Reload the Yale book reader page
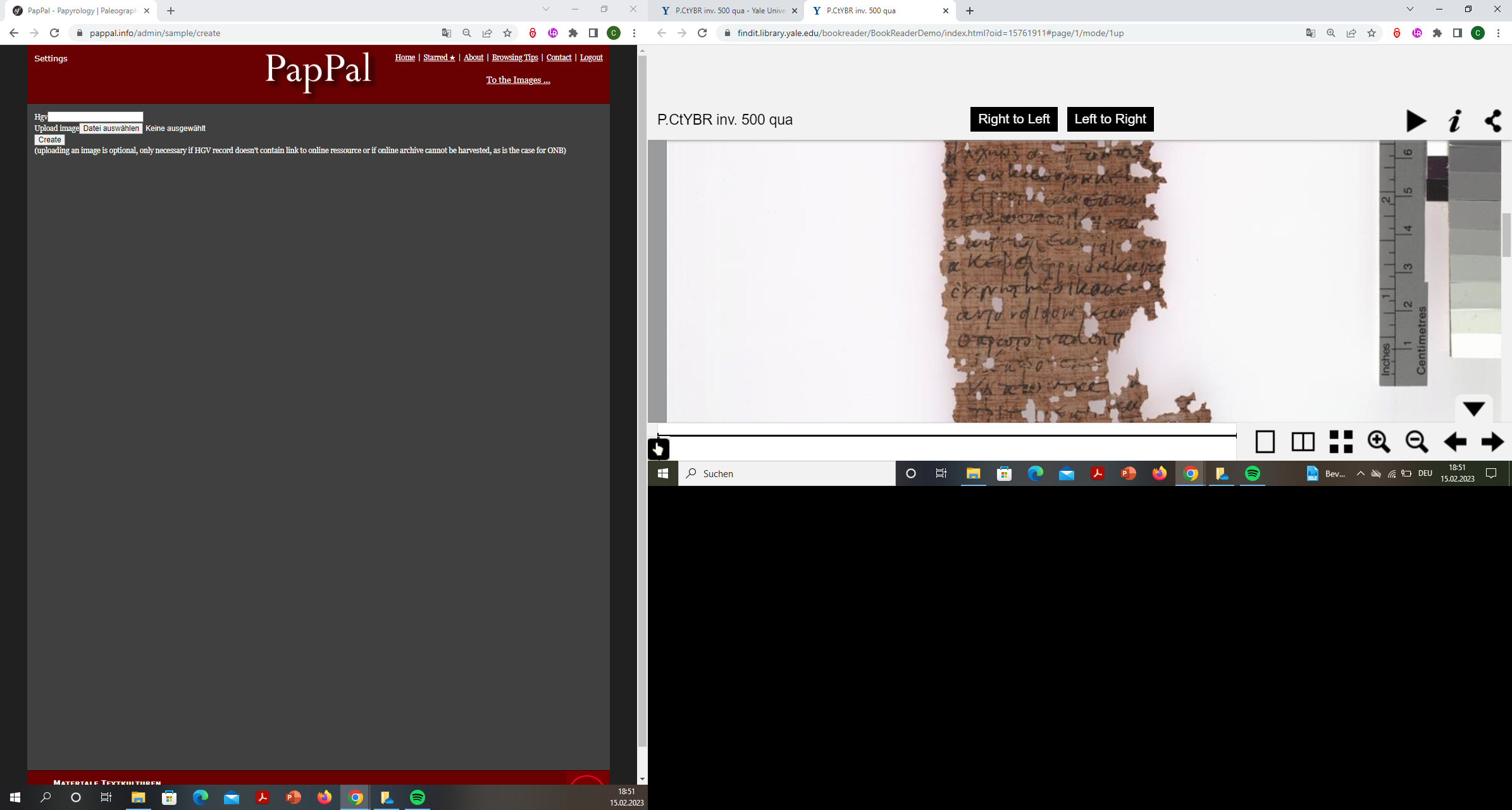The width and height of the screenshot is (1512, 810). point(702,33)
